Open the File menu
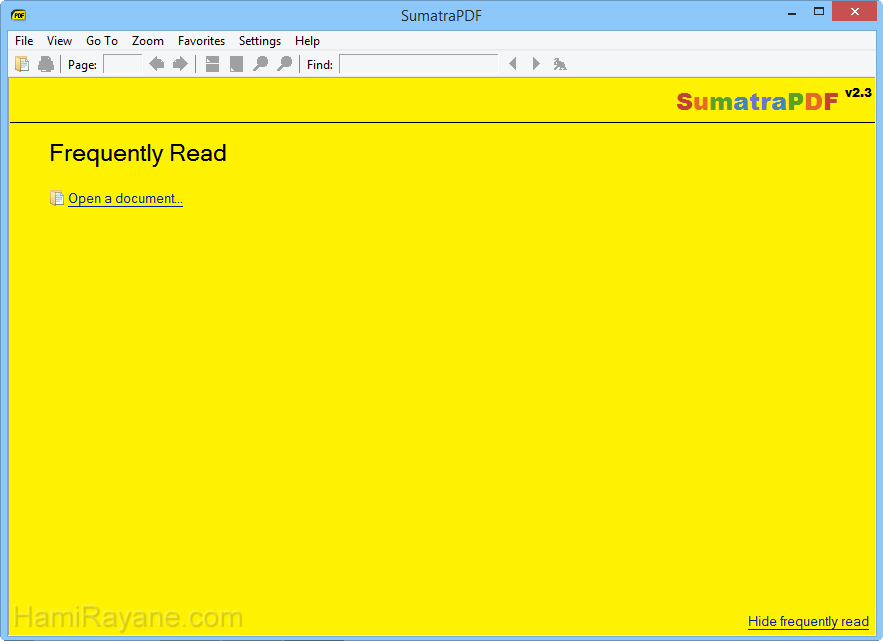 pos(24,41)
